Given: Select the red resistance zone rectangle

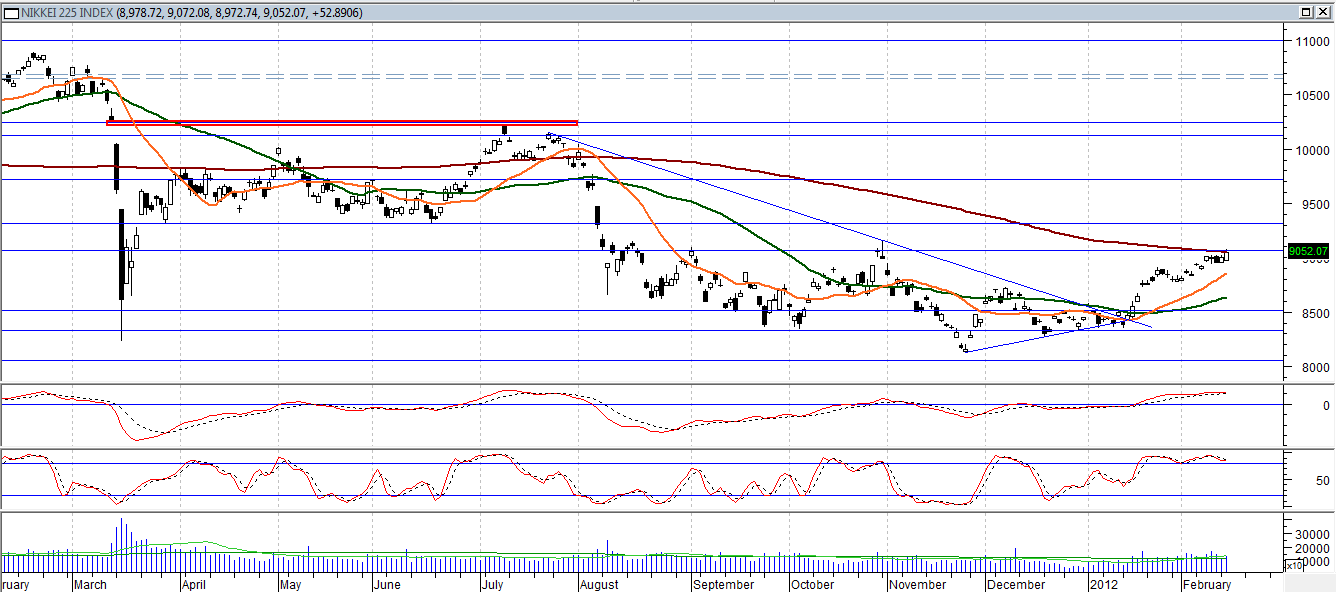Looking at the screenshot, I should [342, 123].
